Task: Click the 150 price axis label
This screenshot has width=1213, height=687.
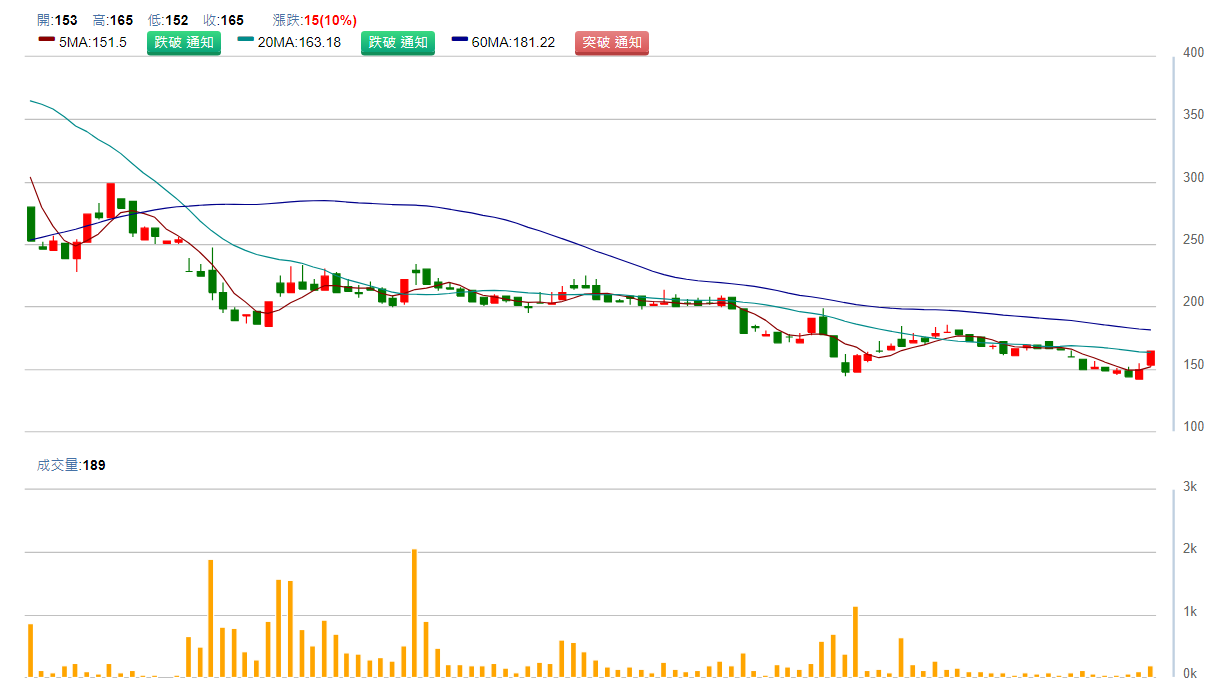Action: pos(1192,365)
